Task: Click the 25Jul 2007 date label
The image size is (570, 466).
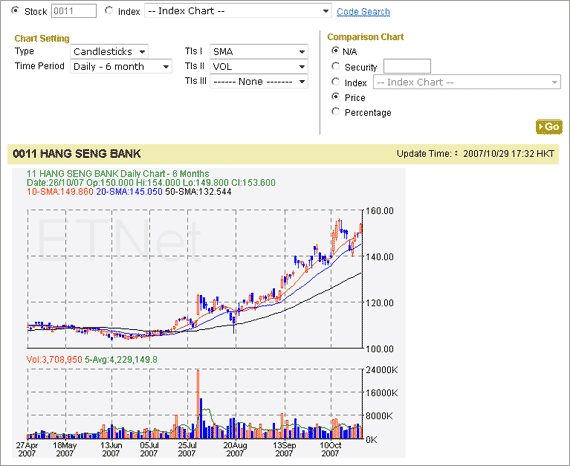Action: coord(187,449)
